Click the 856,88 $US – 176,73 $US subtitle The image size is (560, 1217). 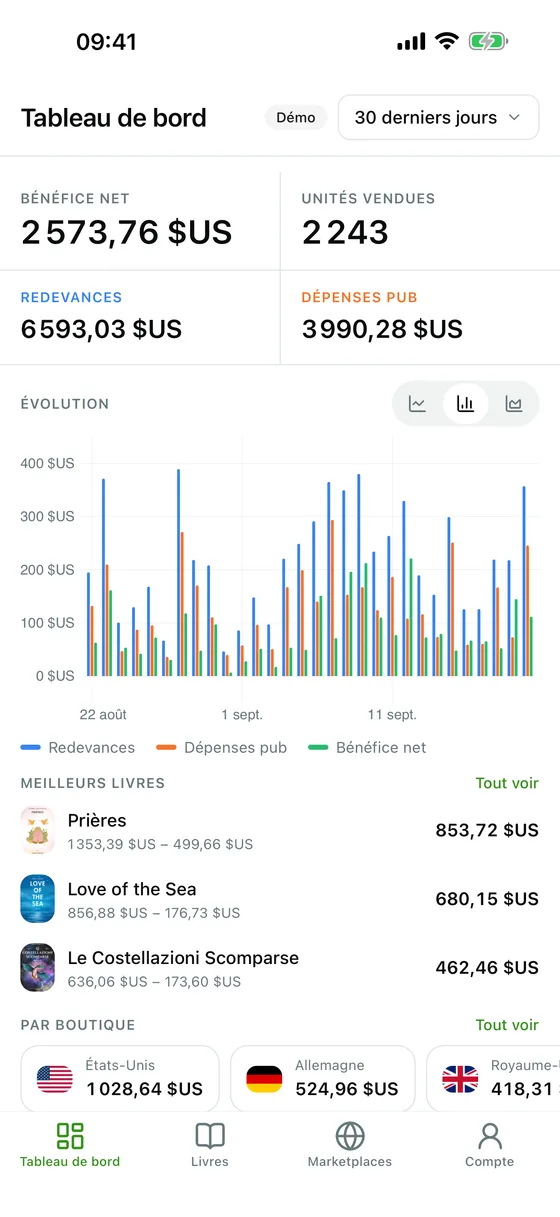154,913
